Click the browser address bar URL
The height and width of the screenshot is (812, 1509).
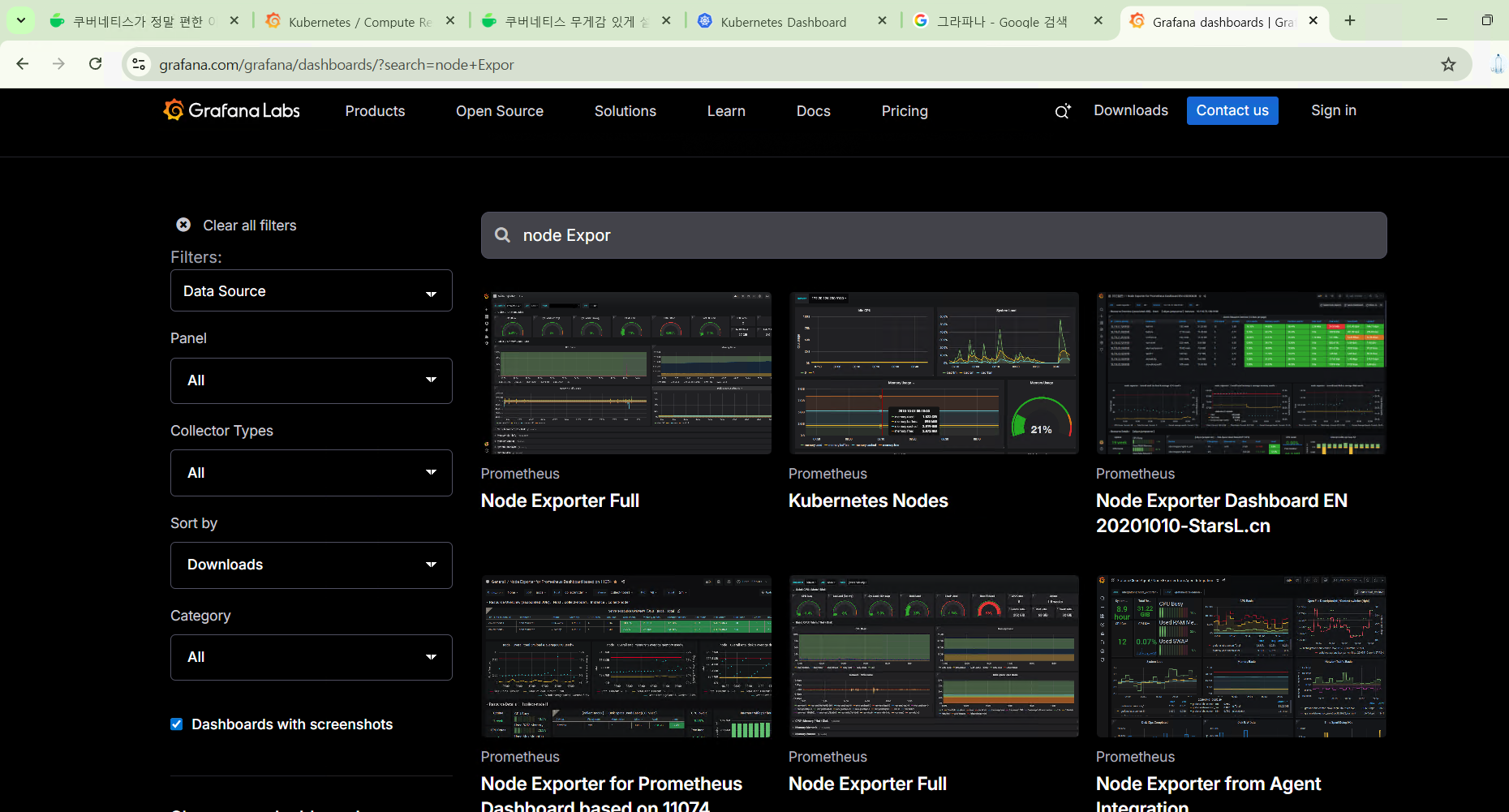coord(337,65)
